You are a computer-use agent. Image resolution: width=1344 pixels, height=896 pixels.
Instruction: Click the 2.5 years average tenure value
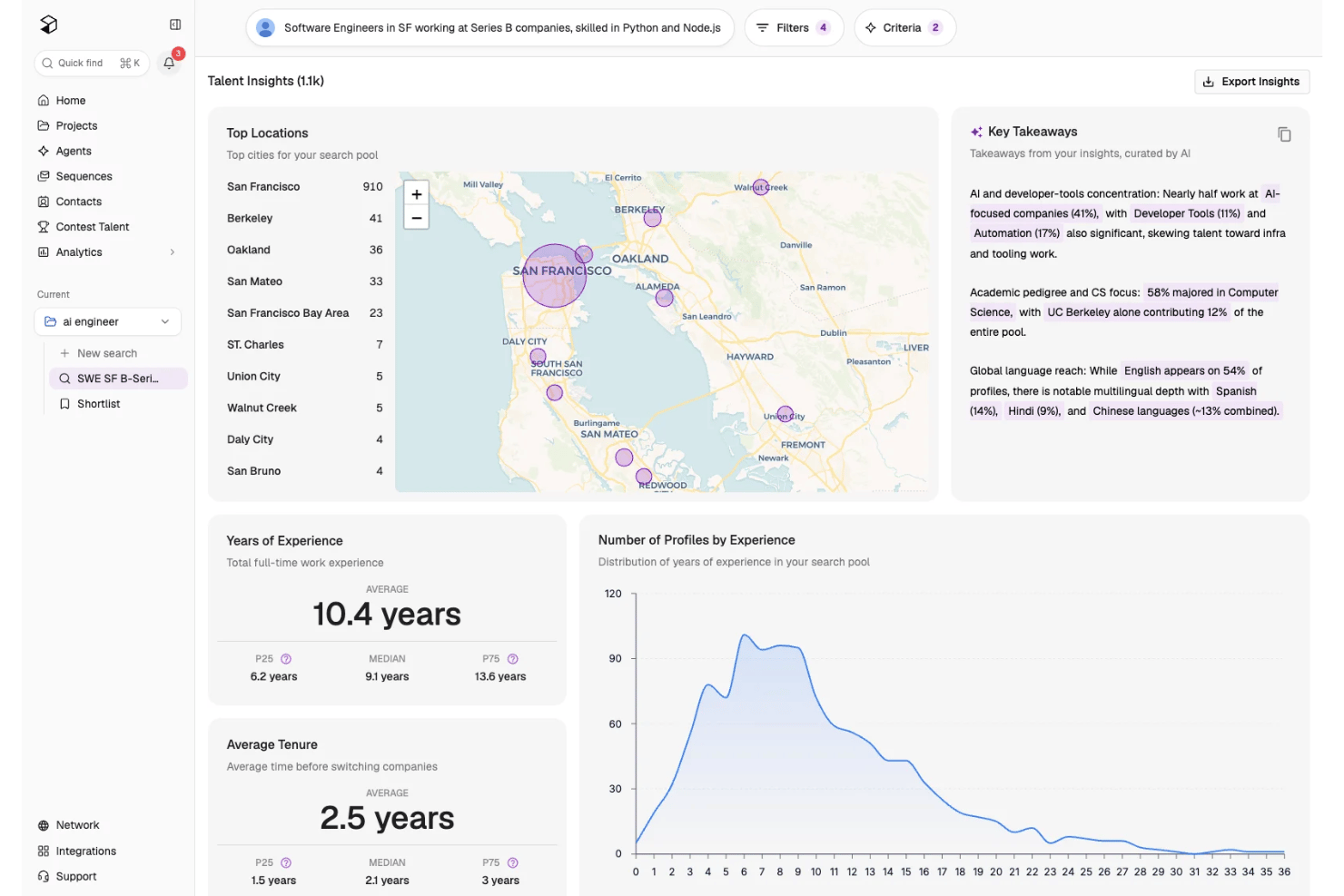387,819
